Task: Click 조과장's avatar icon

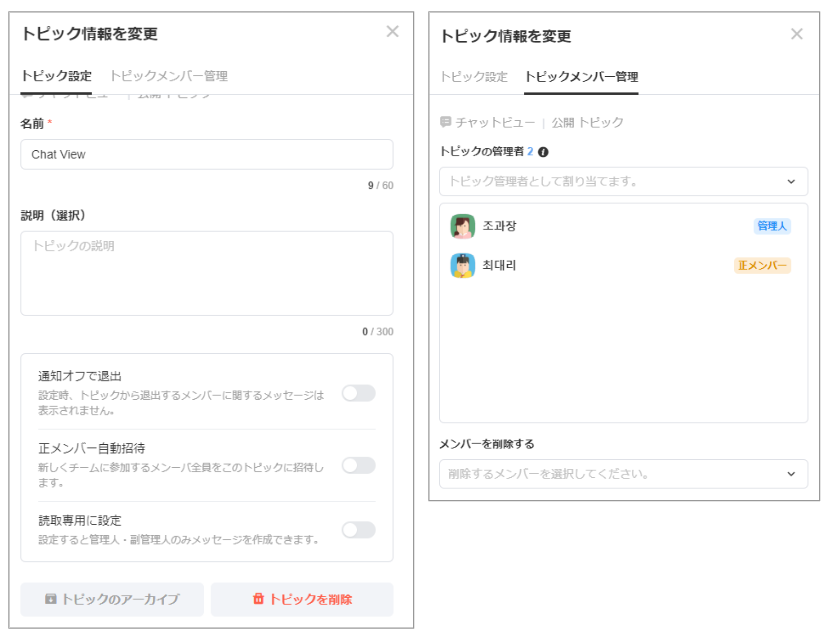Action: (462, 226)
